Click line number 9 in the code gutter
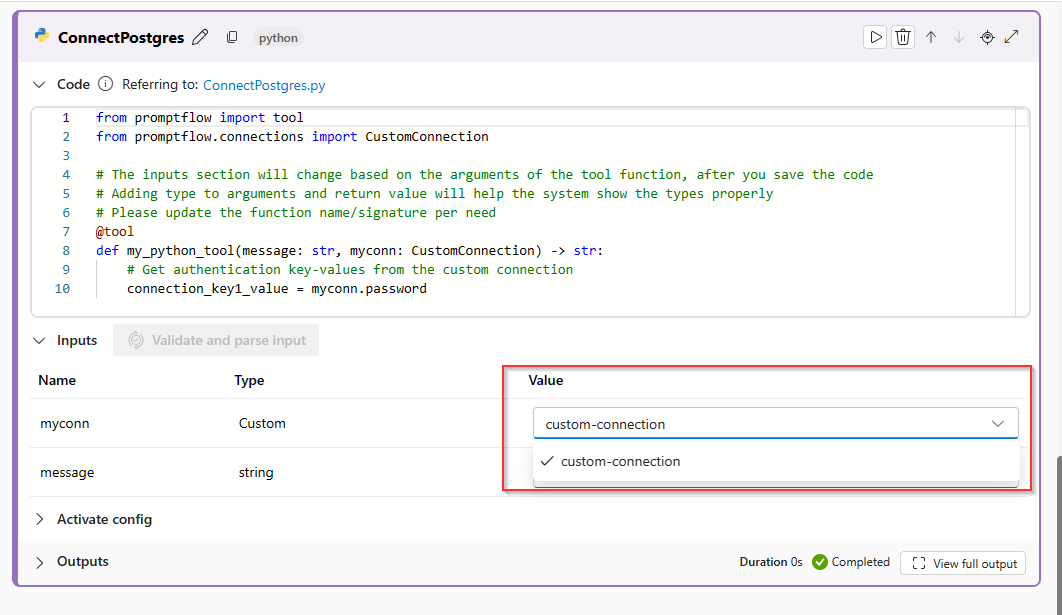The image size is (1062, 615). pyautogui.click(x=66, y=270)
